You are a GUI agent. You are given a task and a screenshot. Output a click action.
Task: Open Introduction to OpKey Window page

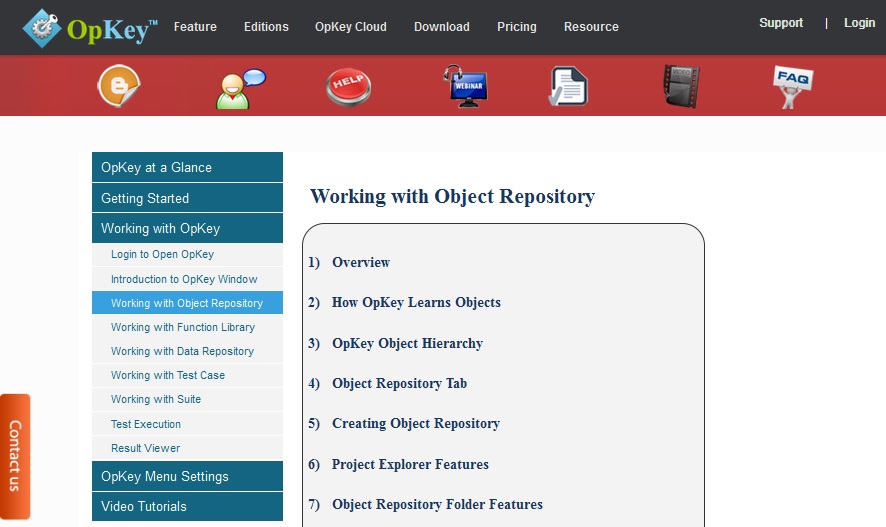188,279
